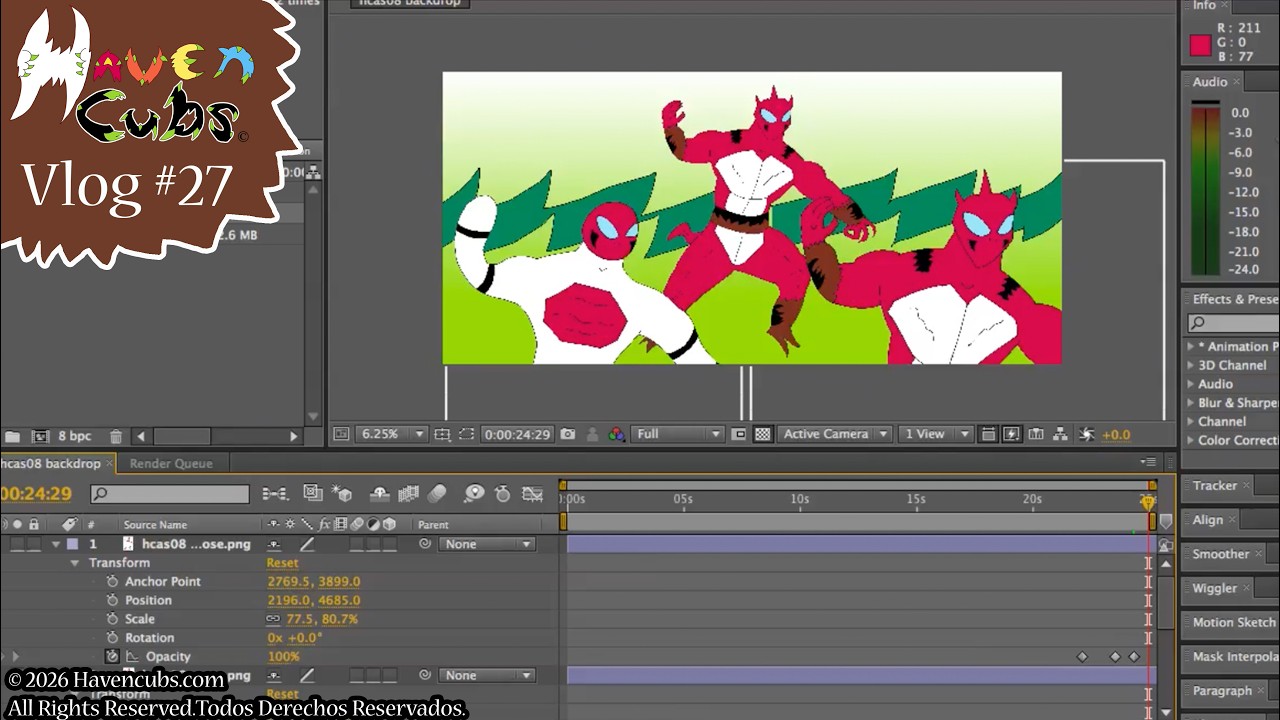This screenshot has width=1280, height=720.
Task: Switch to the Render Queue tab
Action: point(171,463)
